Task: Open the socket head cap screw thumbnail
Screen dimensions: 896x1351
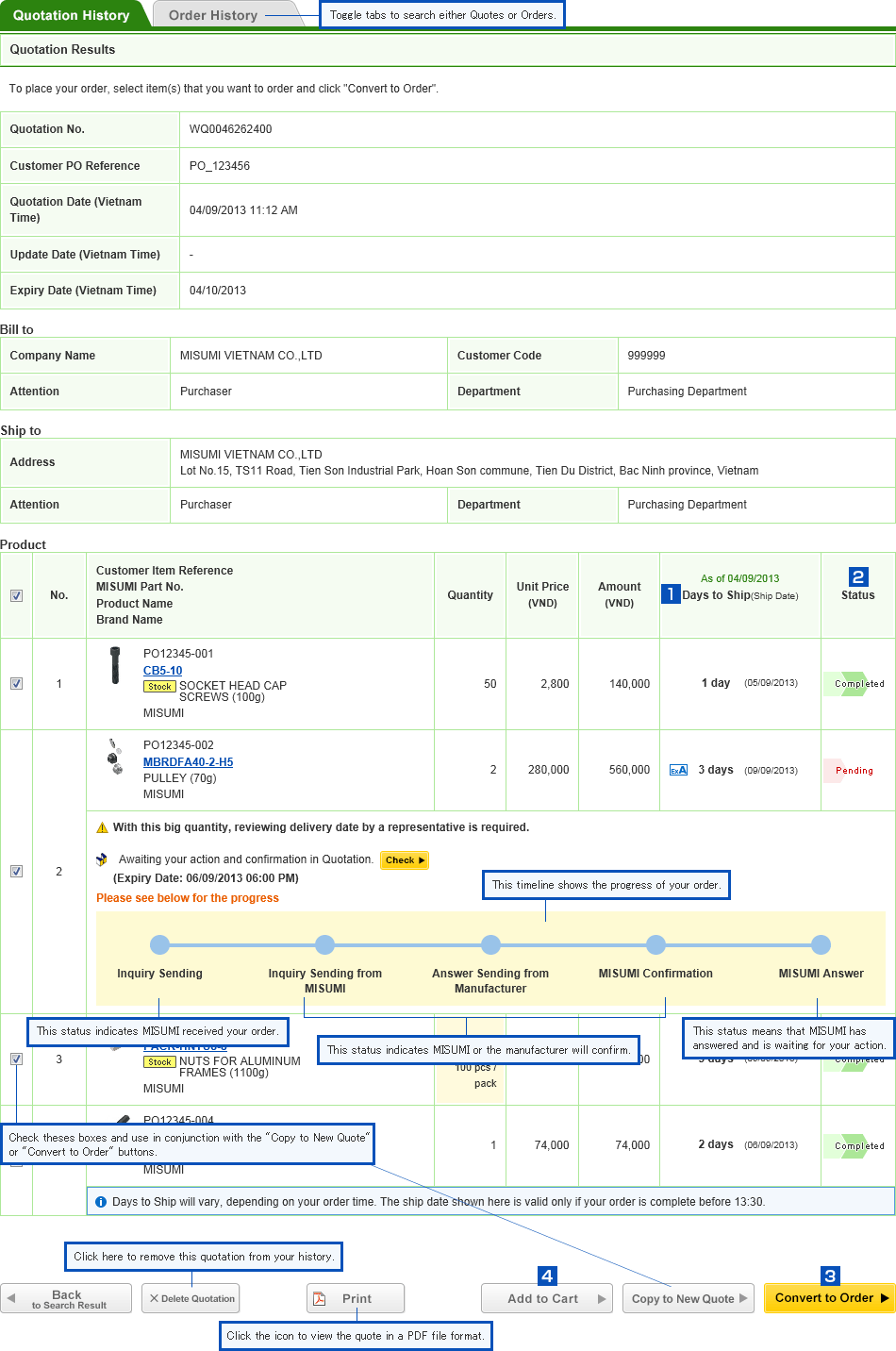Action: [115, 665]
